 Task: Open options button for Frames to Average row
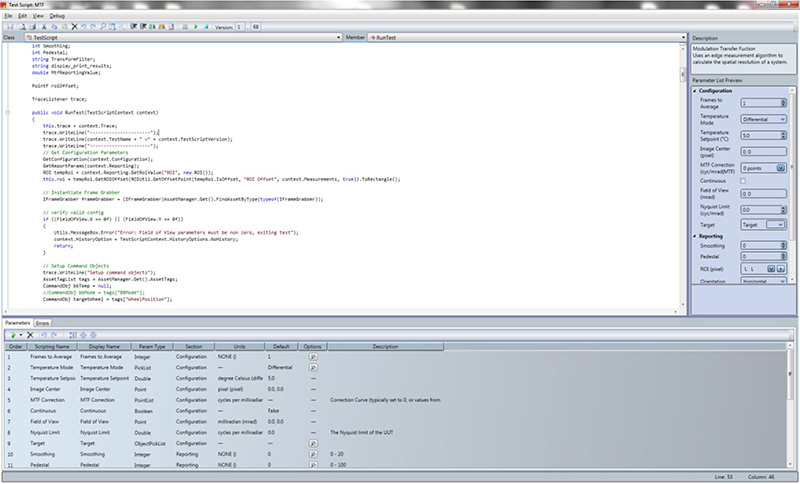313,355
